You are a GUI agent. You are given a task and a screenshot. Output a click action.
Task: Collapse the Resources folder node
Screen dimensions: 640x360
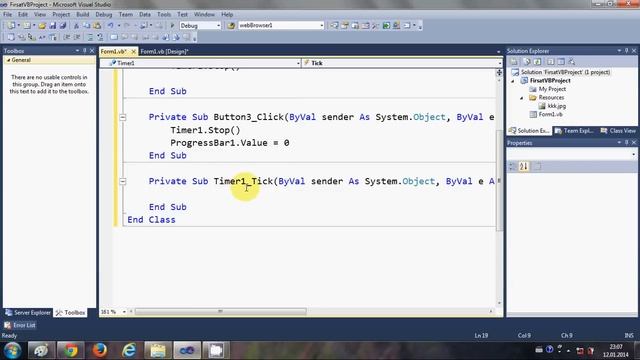[x=522, y=98]
